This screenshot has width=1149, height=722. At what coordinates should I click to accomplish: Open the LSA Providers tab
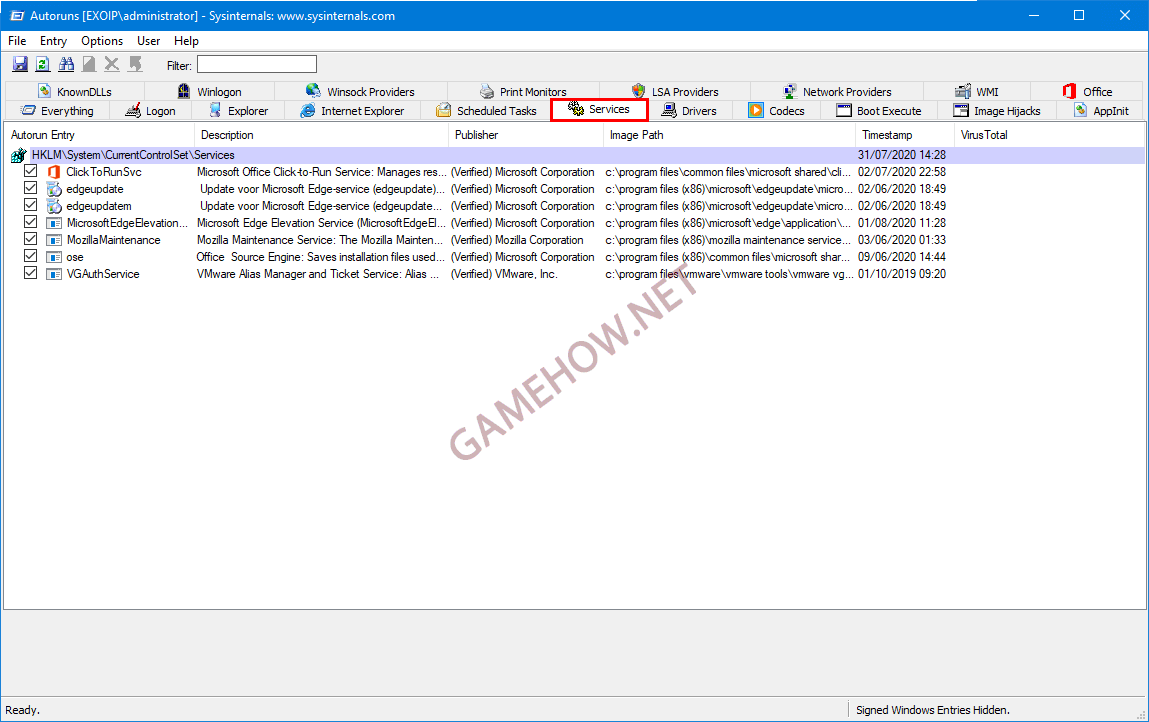pyautogui.click(x=675, y=92)
